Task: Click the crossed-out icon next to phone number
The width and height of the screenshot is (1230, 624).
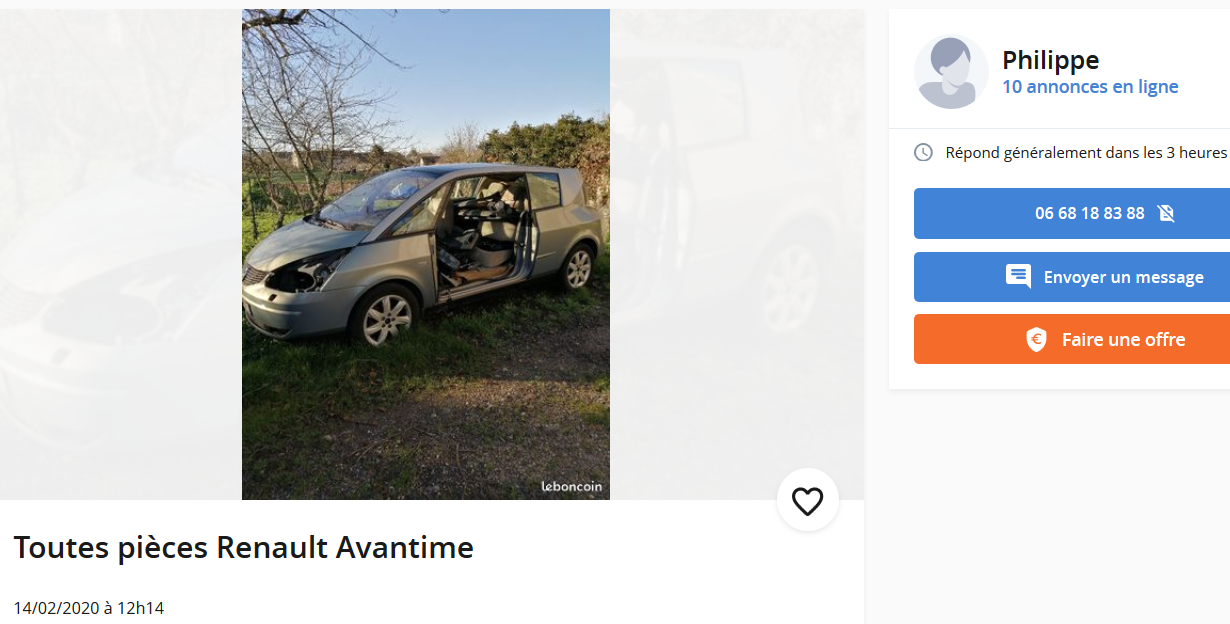Action: (1165, 213)
